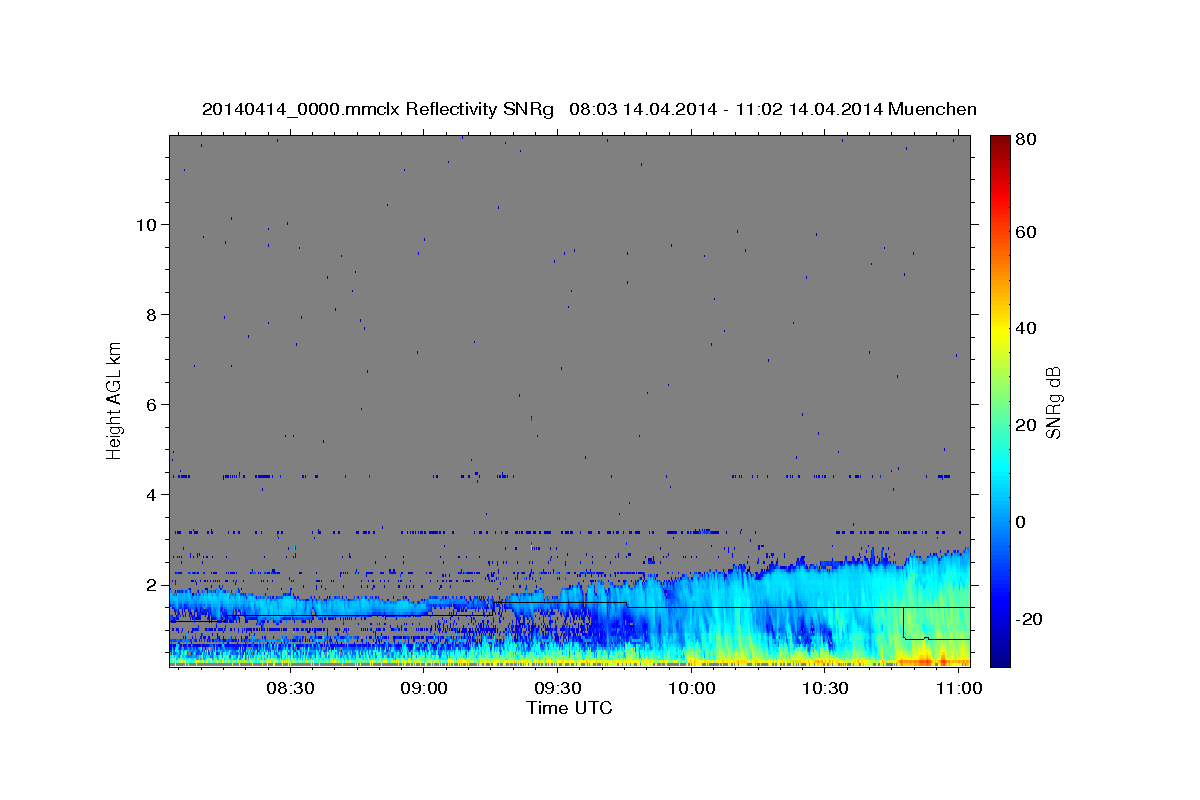Viewport: 1200px width, 800px height.
Task: Click the colorbar value -20
Action: pos(1029,619)
